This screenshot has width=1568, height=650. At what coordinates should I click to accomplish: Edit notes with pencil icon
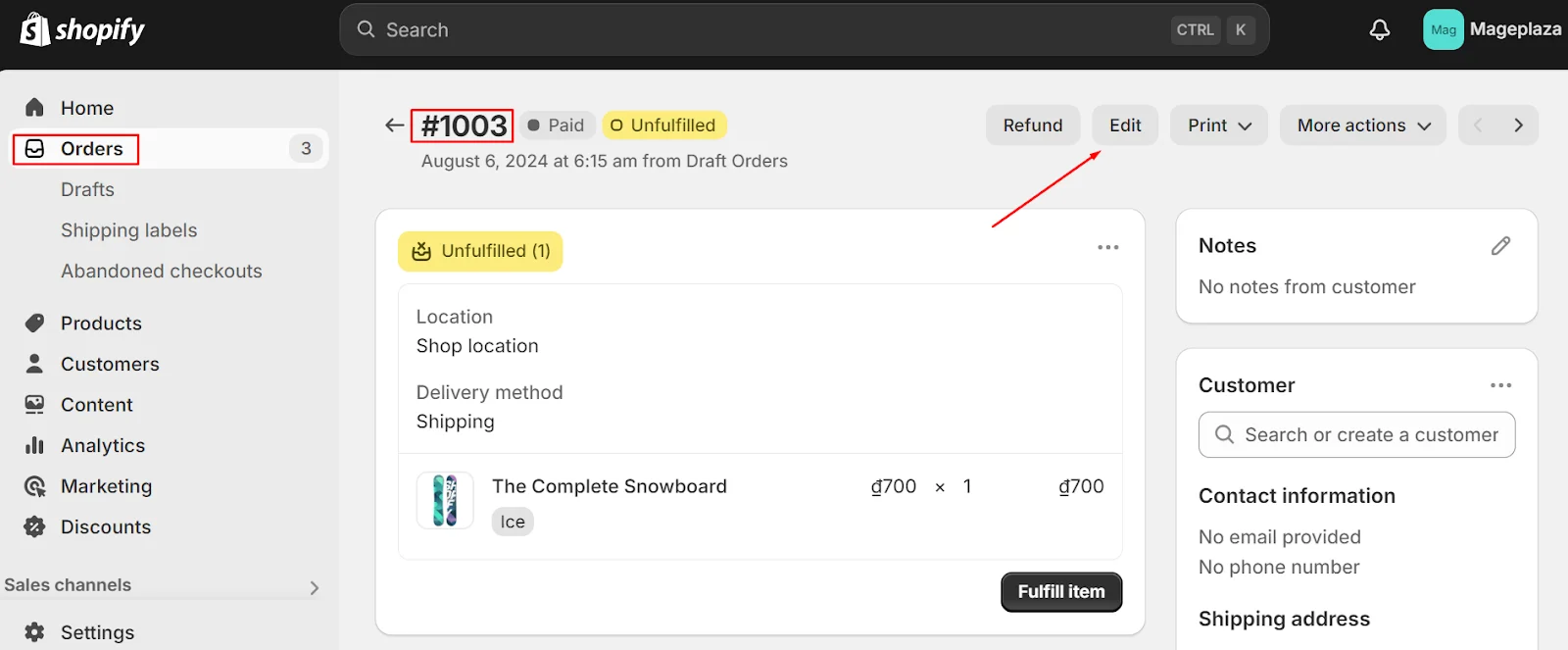(1500, 246)
